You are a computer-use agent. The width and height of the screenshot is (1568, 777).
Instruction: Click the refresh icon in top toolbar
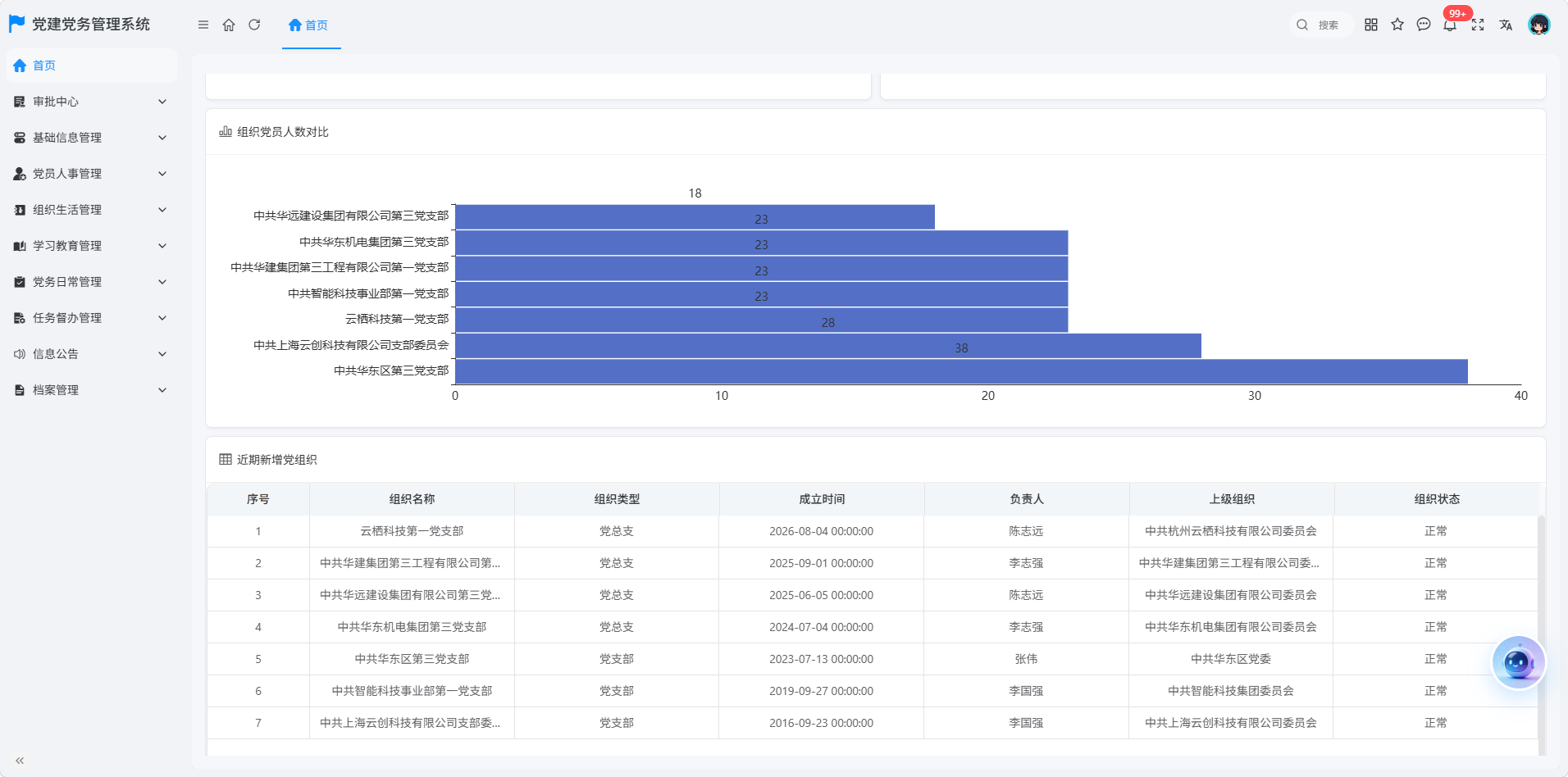(x=254, y=25)
